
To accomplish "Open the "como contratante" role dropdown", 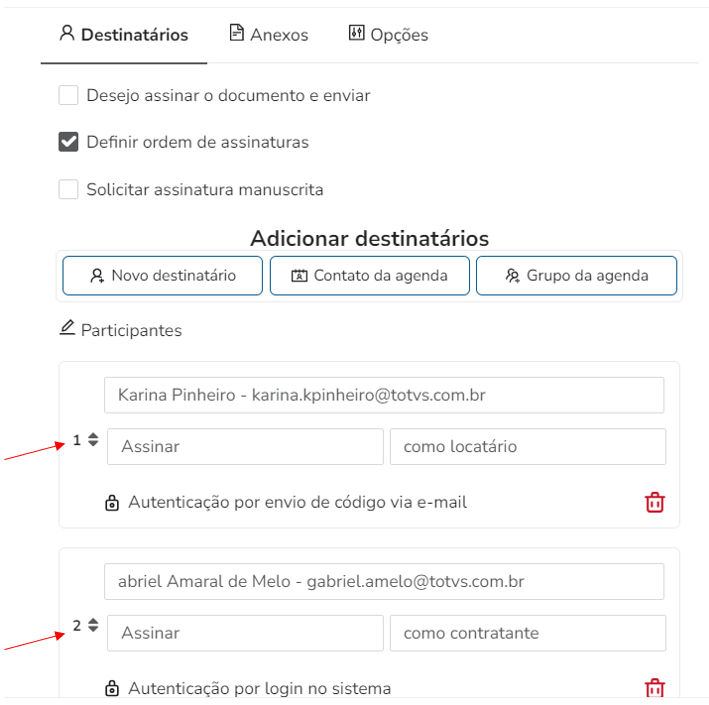I will click(x=527, y=633).
